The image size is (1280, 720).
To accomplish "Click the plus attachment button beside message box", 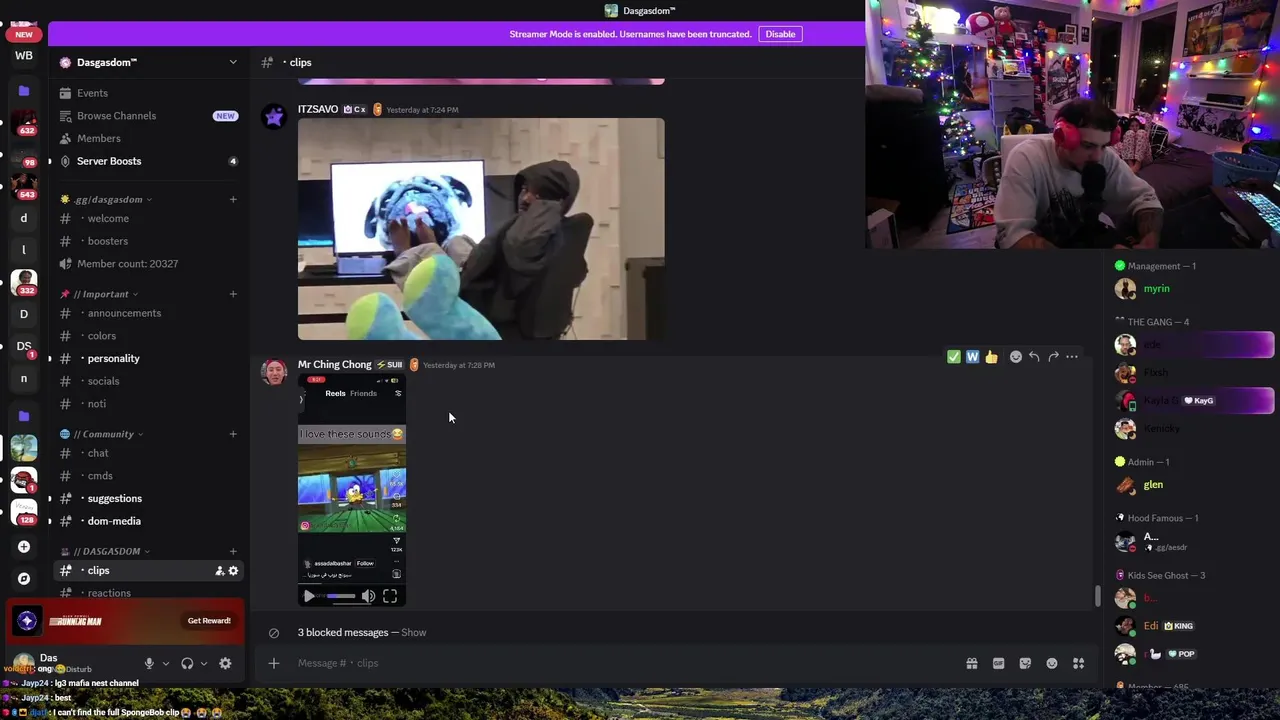I will [x=273, y=663].
